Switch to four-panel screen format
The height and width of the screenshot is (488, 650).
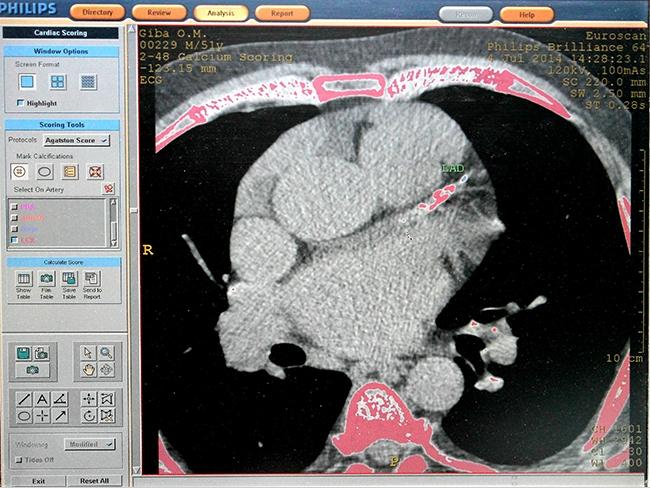[x=58, y=82]
